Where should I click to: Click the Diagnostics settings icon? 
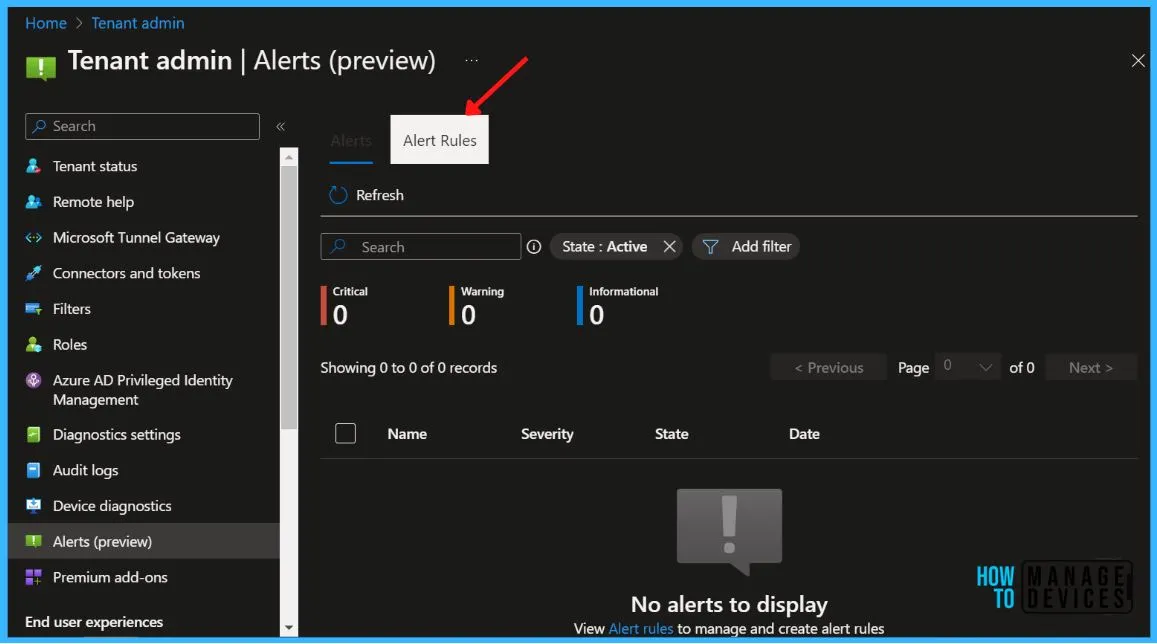pos(33,434)
